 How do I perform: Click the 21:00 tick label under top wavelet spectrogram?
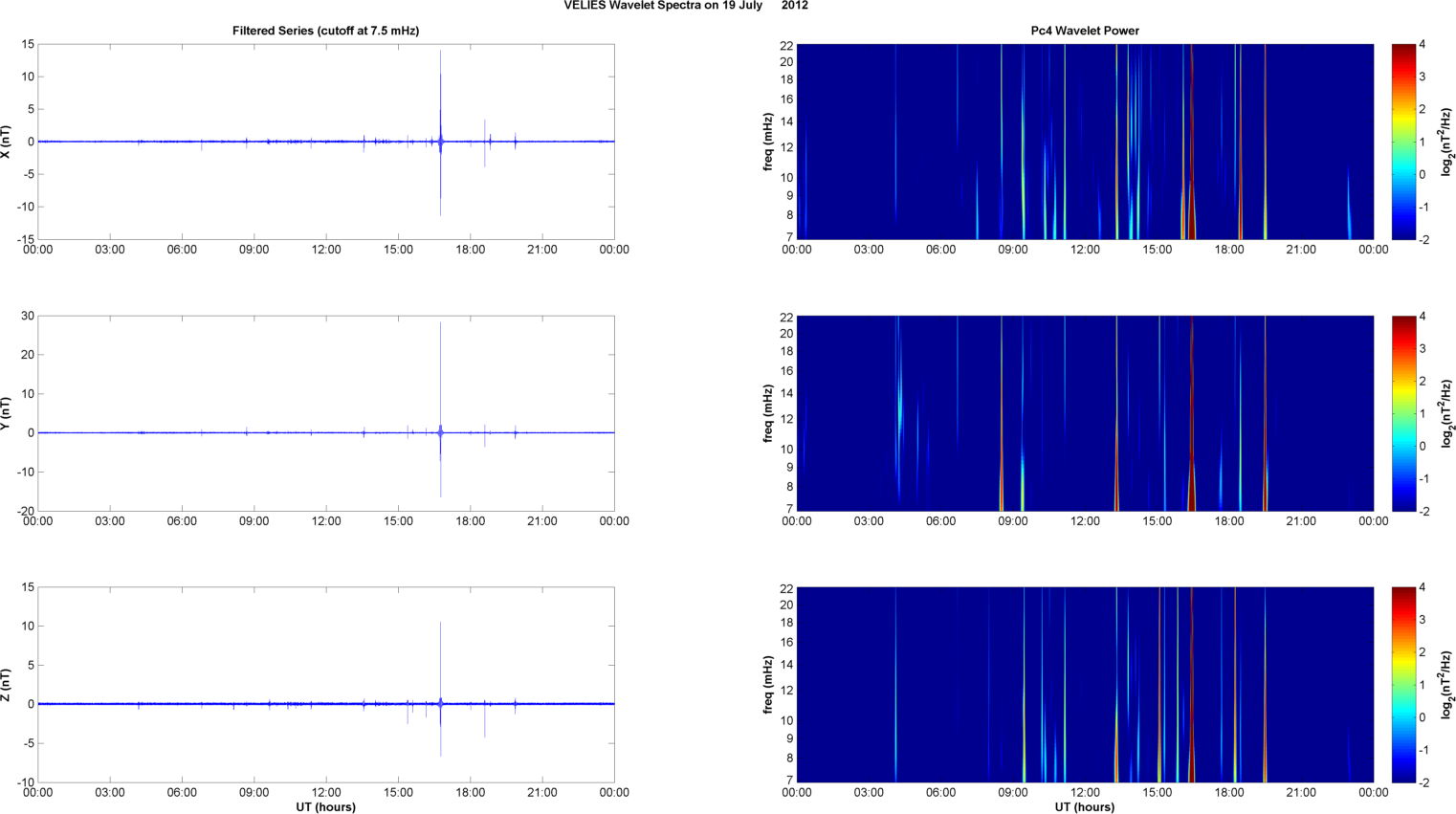pyautogui.click(x=1301, y=250)
